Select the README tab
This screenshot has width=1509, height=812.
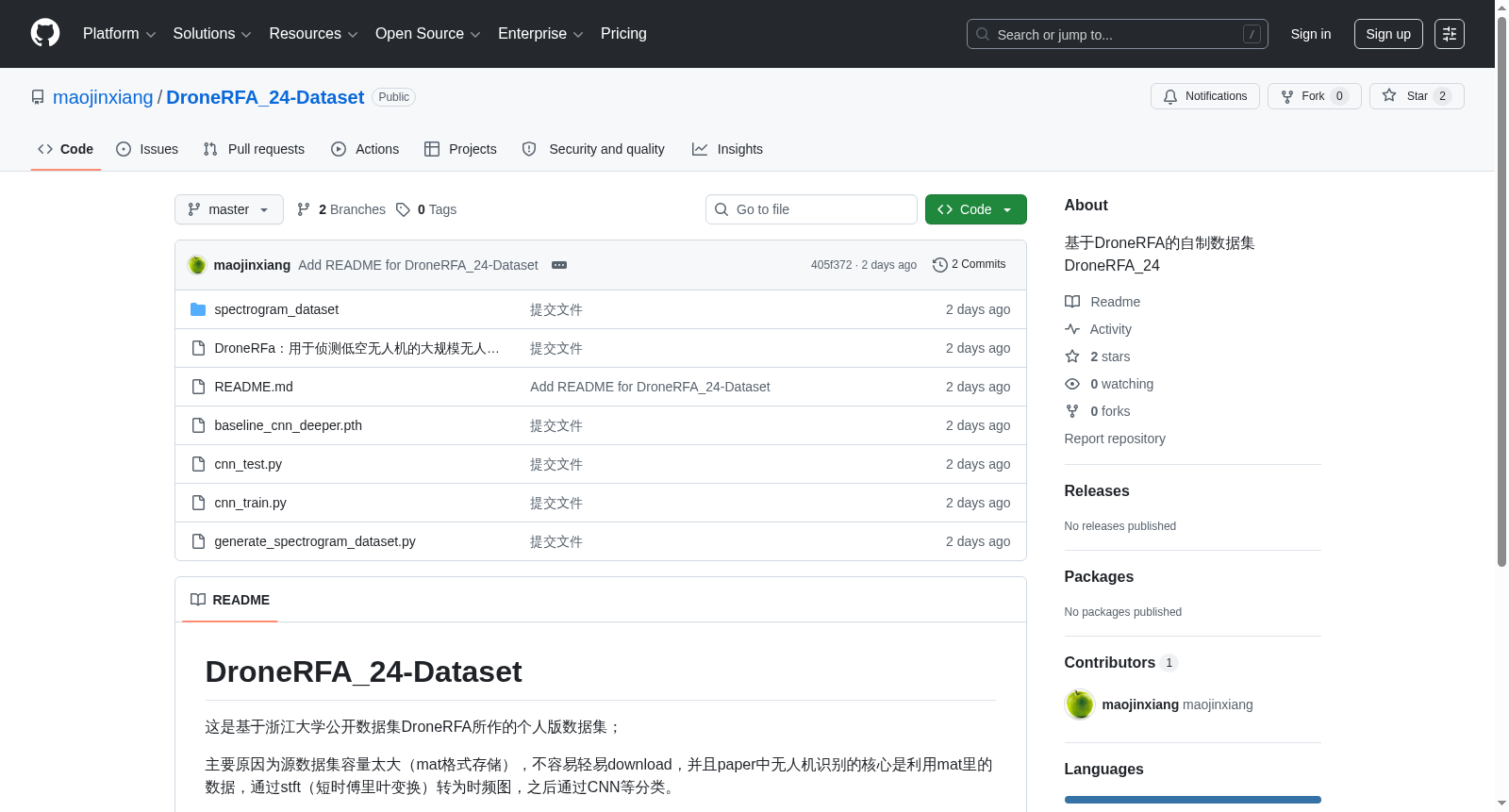(x=230, y=600)
